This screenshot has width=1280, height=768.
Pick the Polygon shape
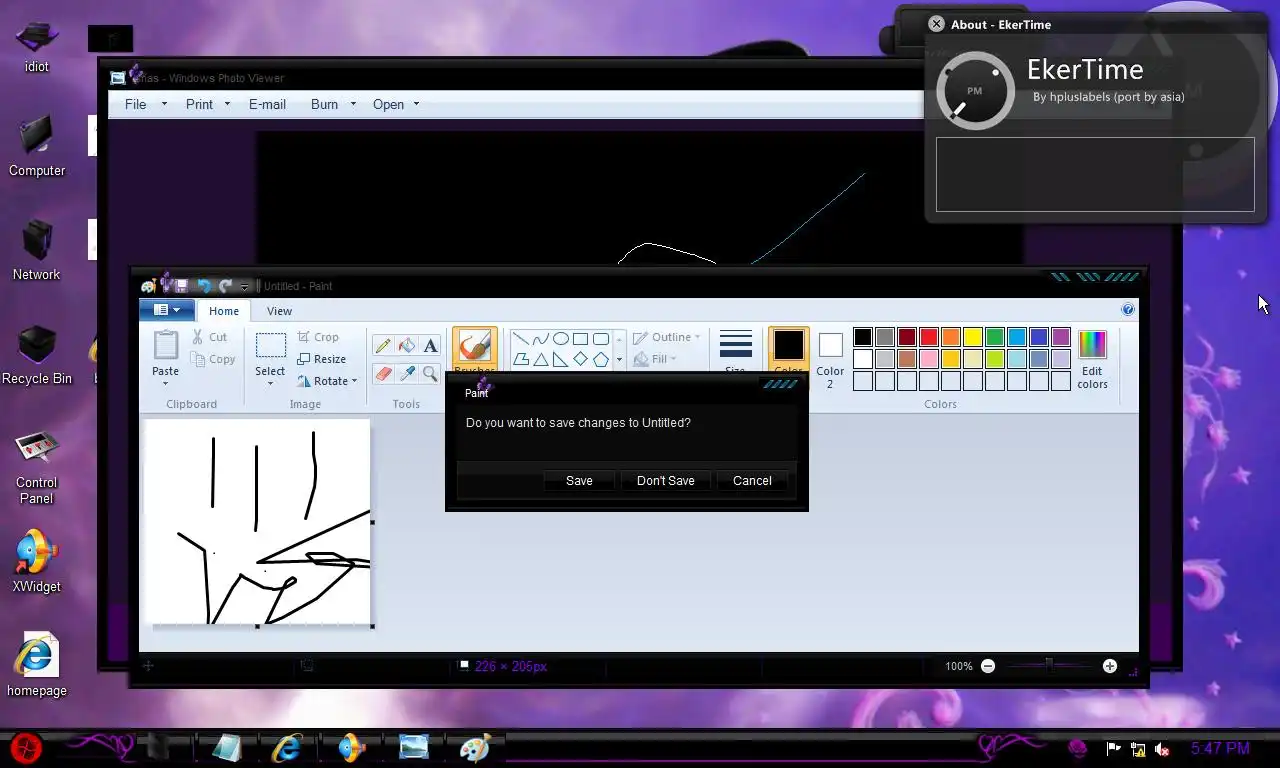pyautogui.click(x=521, y=359)
